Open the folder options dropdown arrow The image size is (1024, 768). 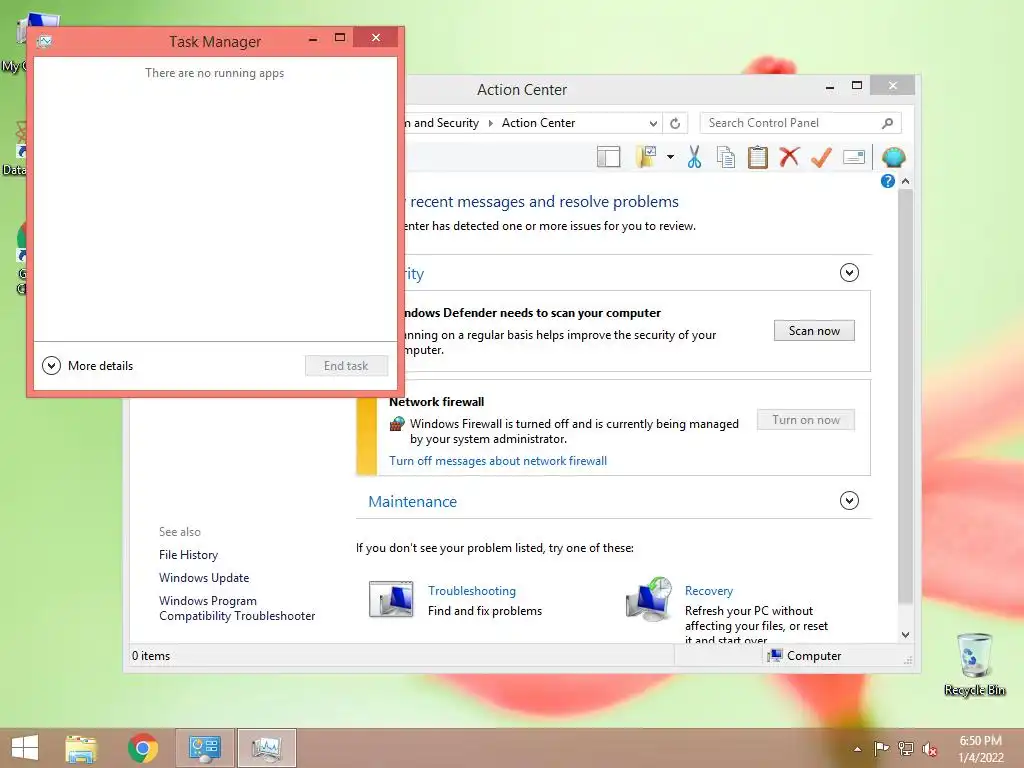click(x=670, y=157)
